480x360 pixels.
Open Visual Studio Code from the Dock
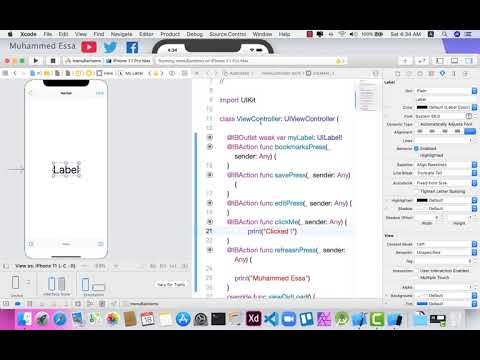coord(271,319)
